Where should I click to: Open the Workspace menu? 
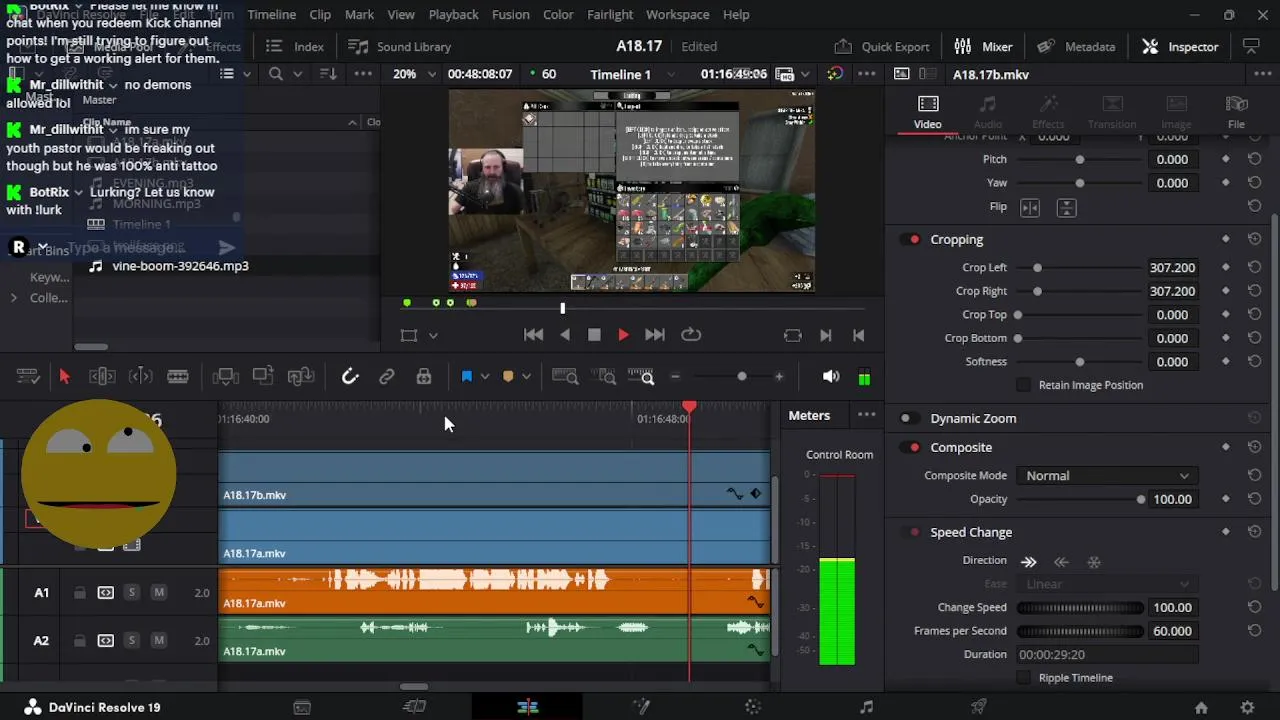point(677,14)
